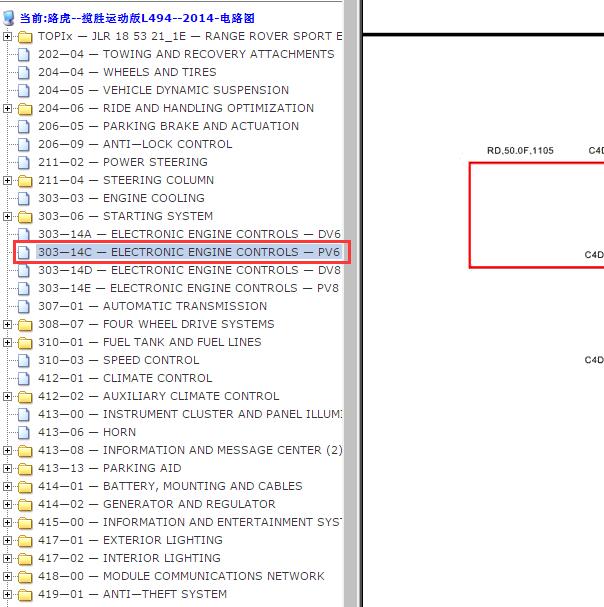The image size is (604, 607).
Task: Expand the 415-00 Information and Entertainment node
Action: point(7,523)
